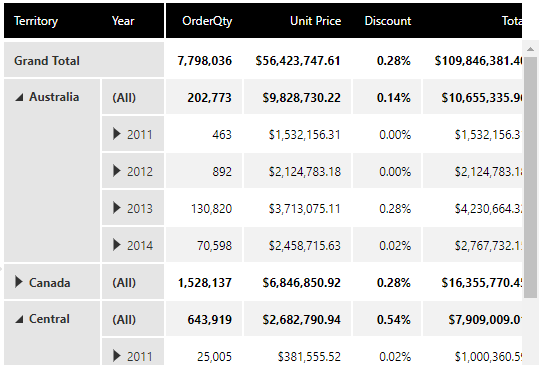This screenshot has height=365, width=541.
Task: Select the Unit Price column header
Action: [315, 21]
